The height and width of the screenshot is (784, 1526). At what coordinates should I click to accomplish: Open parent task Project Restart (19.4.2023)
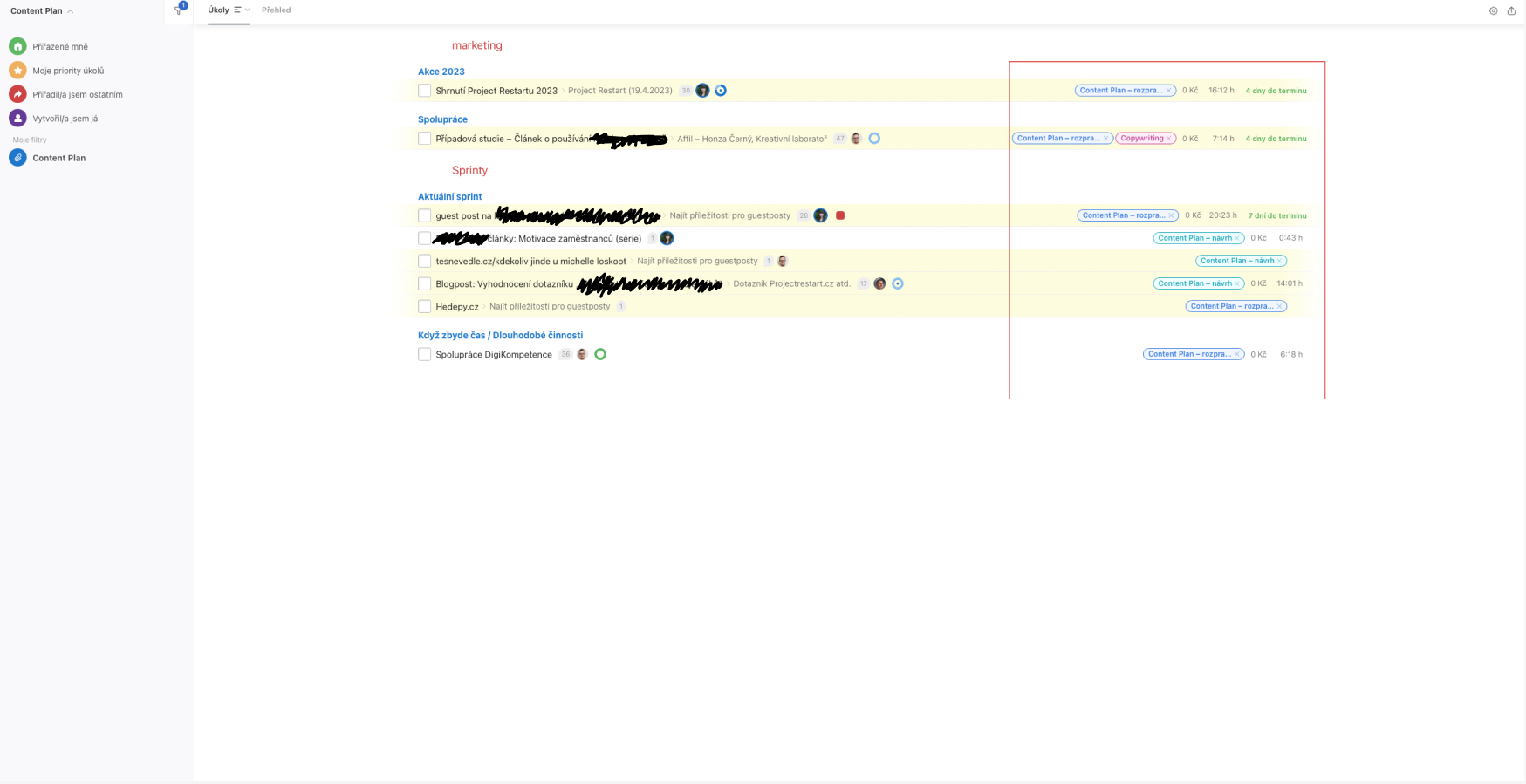(x=620, y=91)
